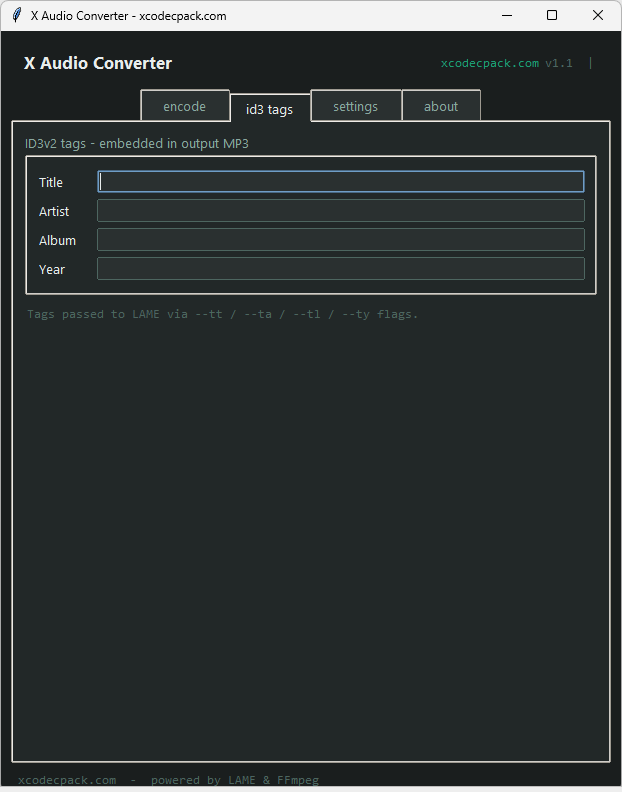Viewport: 622px width, 792px height.
Task: Close the X Audio Converter window
Action: point(597,15)
